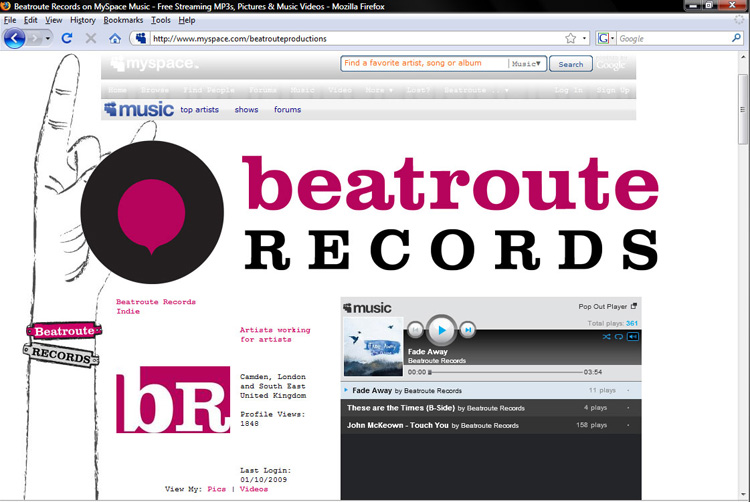Click the Pop Out Player icon

pos(634,306)
